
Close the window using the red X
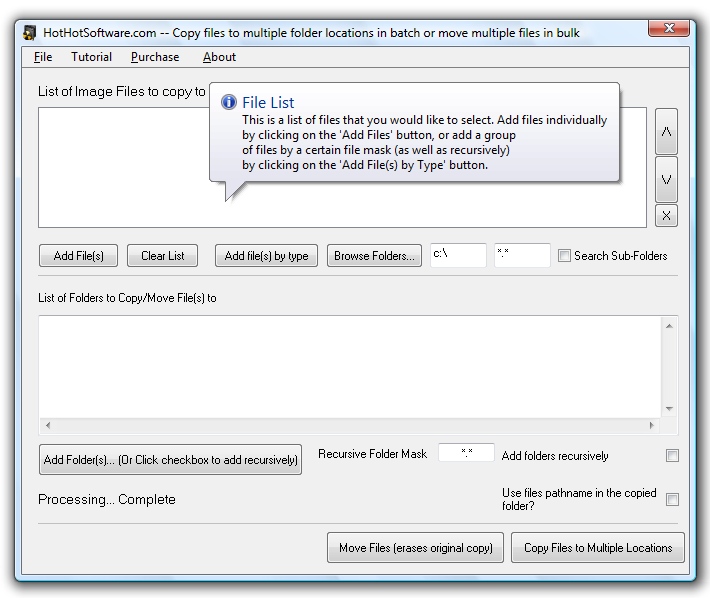[669, 28]
